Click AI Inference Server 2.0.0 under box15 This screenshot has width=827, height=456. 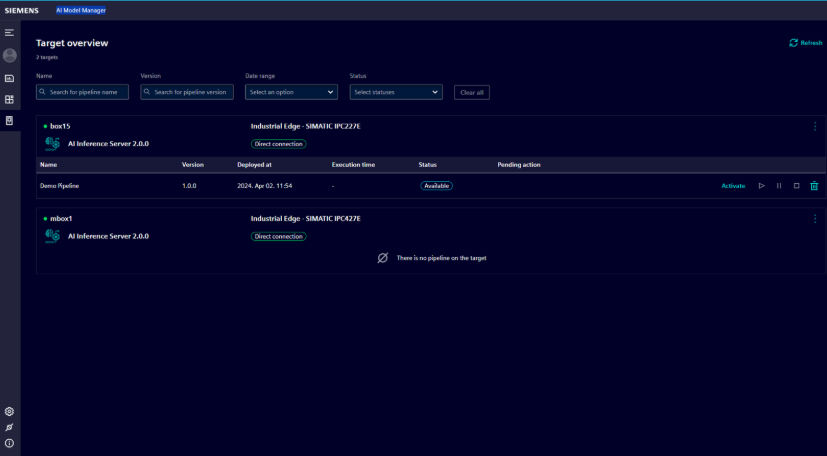pos(108,143)
